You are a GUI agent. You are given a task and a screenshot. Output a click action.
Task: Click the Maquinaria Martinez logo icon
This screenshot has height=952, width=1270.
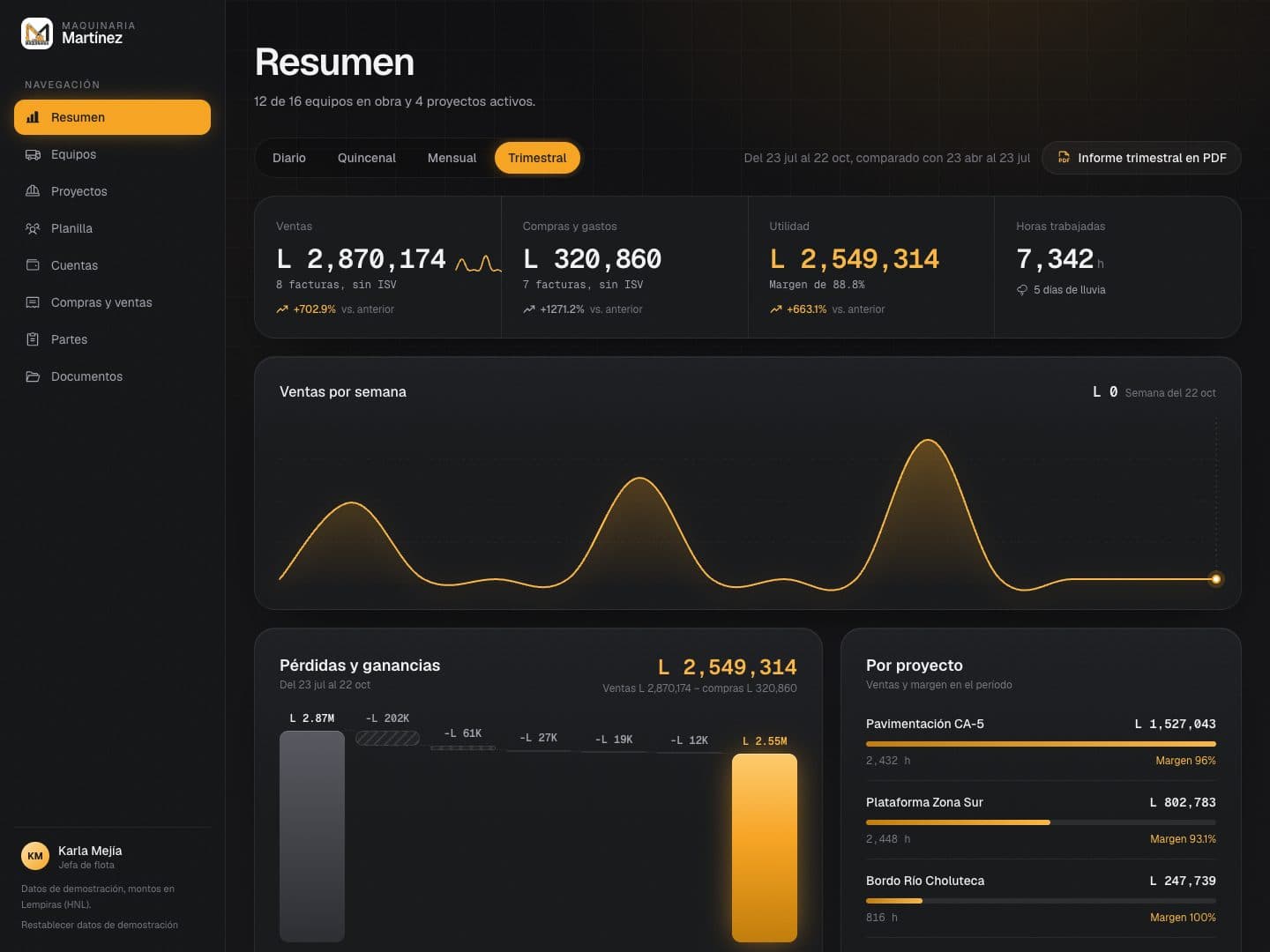pos(37,33)
